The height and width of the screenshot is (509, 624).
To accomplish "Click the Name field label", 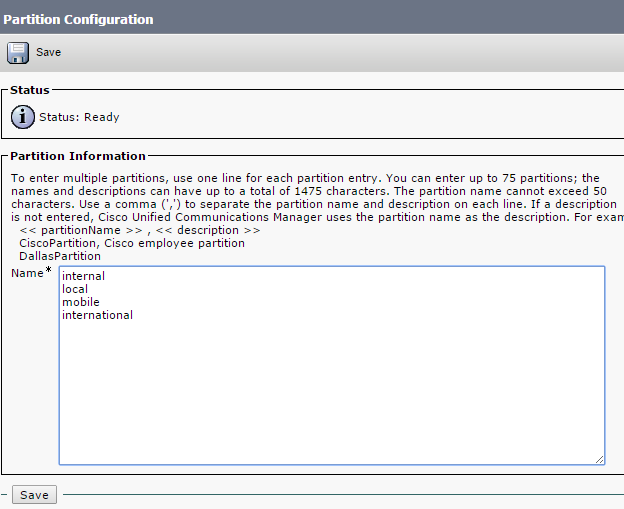I will (x=27, y=273).
